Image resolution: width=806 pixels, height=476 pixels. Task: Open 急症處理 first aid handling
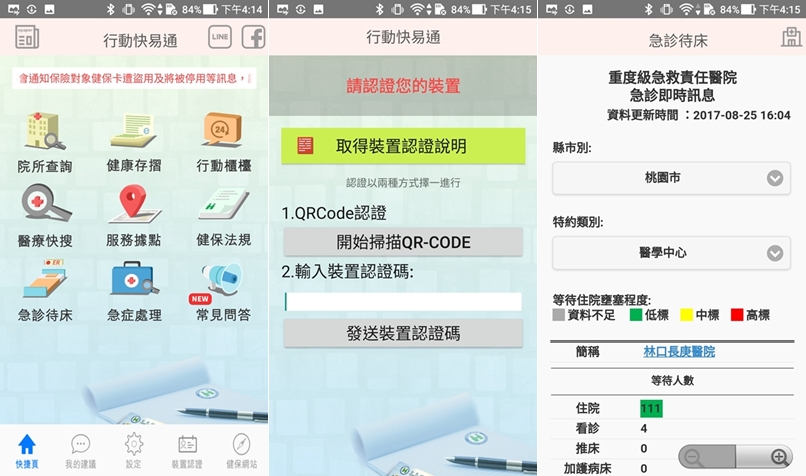coord(134,291)
